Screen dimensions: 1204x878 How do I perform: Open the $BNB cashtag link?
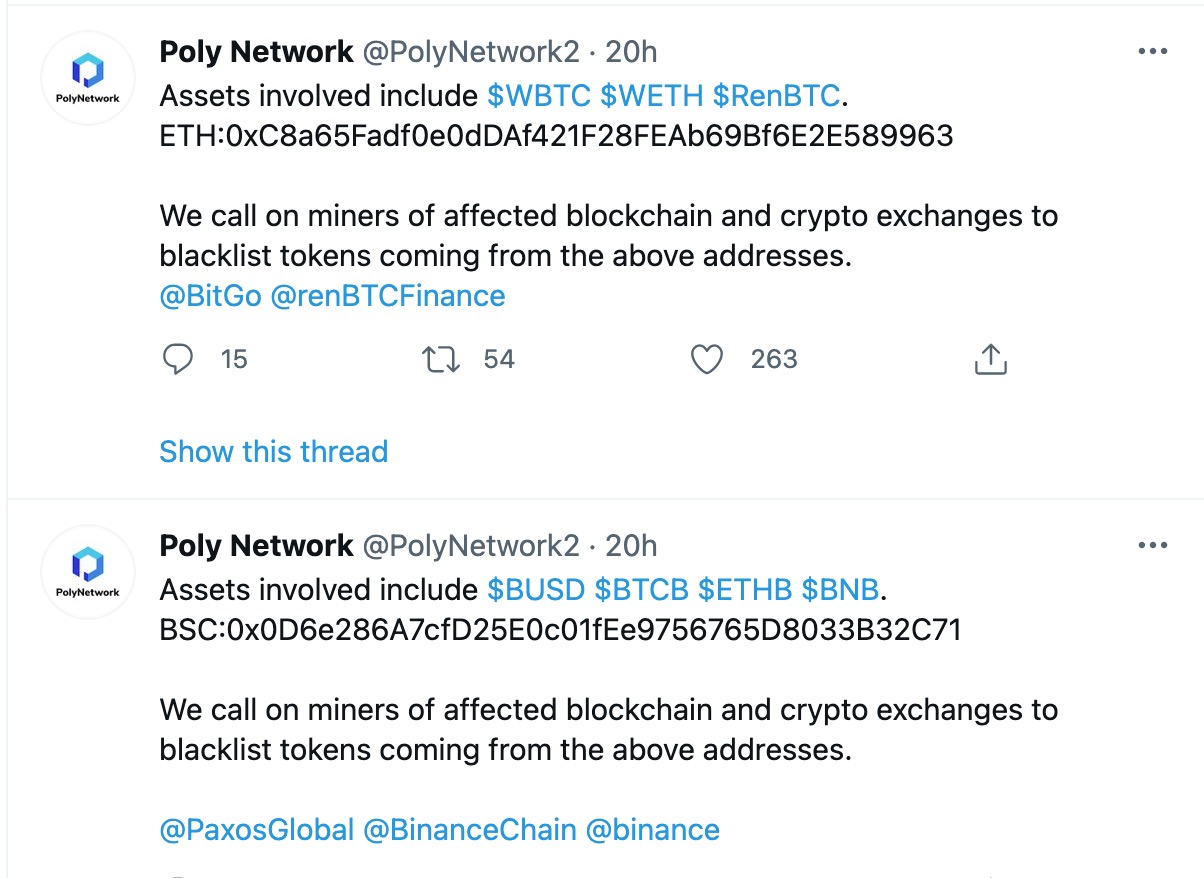click(x=840, y=590)
